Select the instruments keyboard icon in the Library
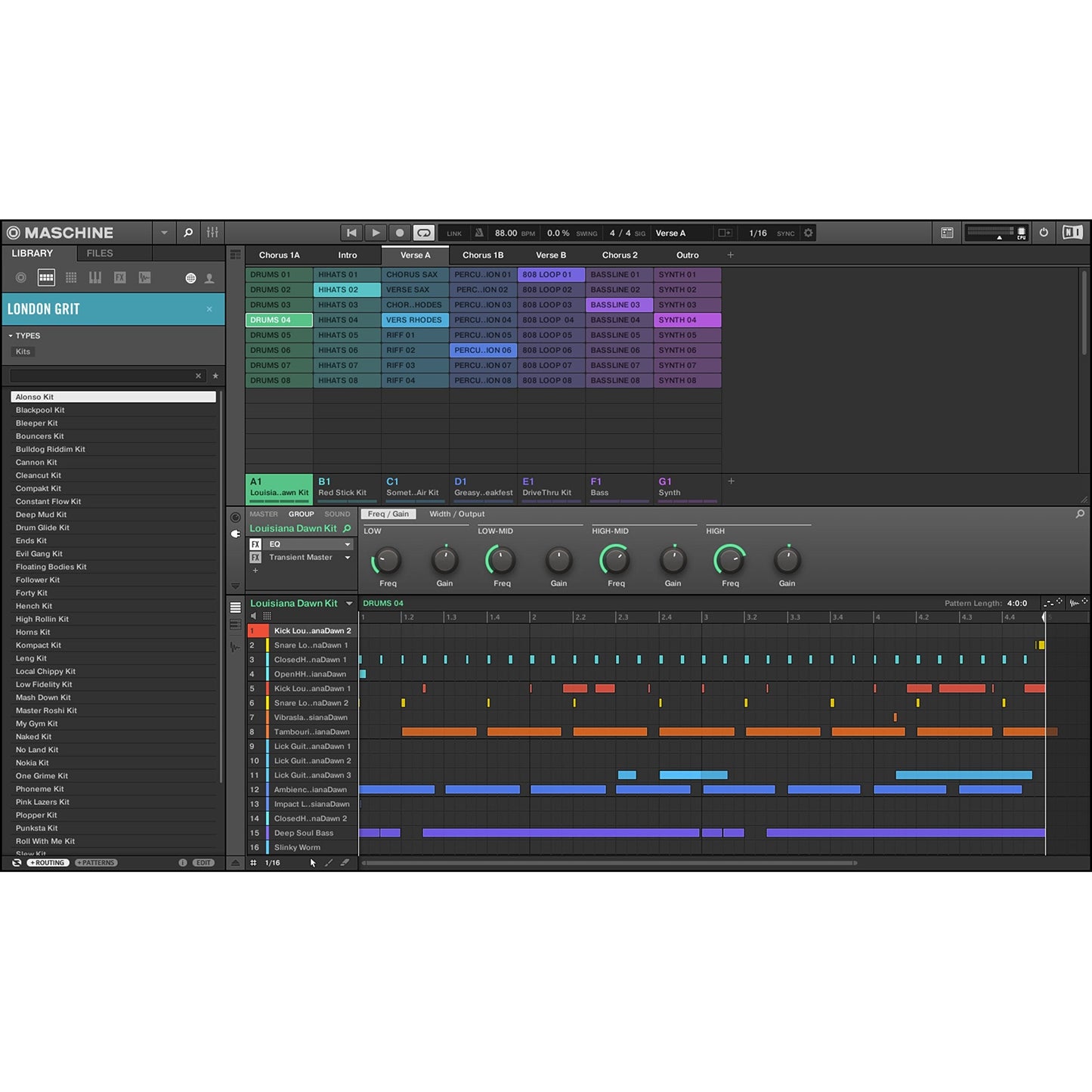The width and height of the screenshot is (1092, 1092). 94,277
